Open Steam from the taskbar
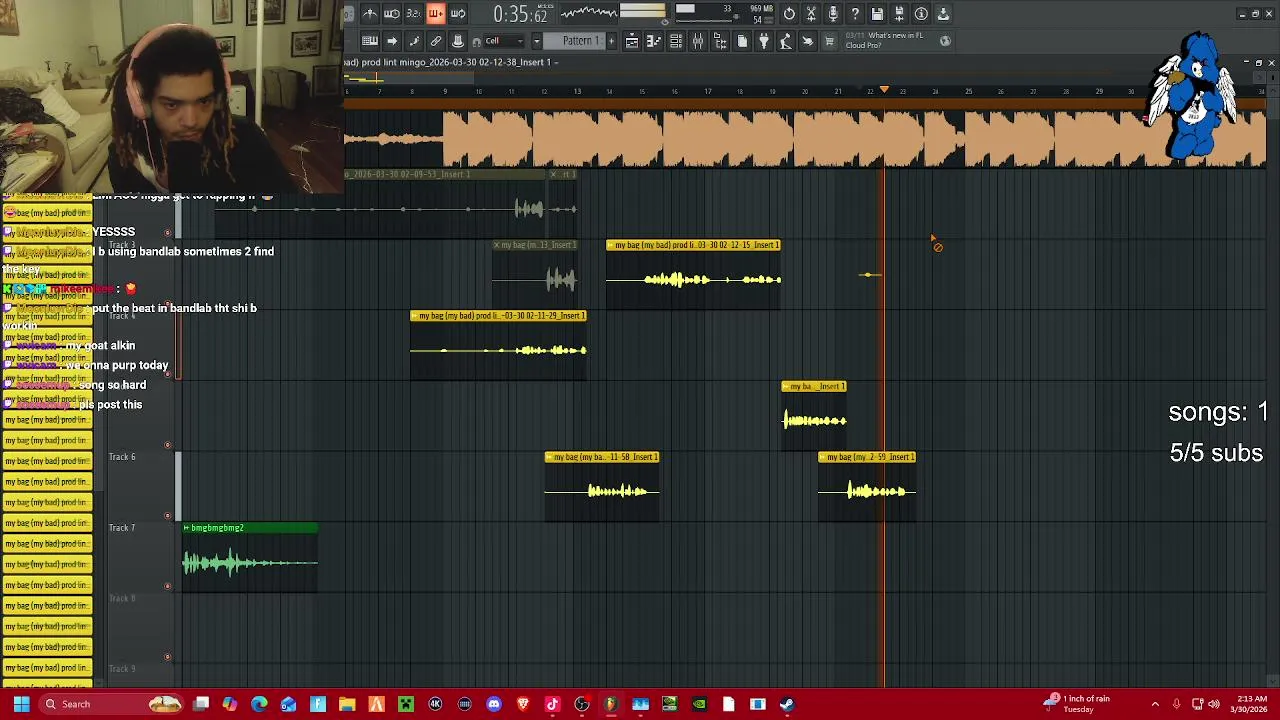This screenshot has width=1280, height=720. 786,704
